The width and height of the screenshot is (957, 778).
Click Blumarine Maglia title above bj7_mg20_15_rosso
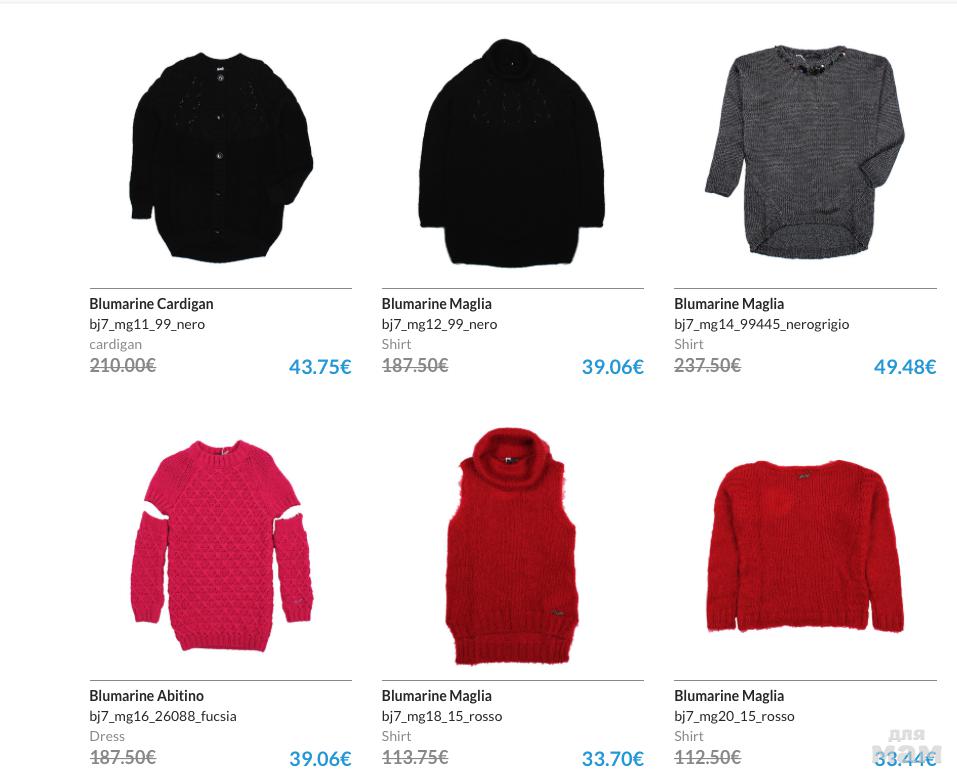coord(729,696)
